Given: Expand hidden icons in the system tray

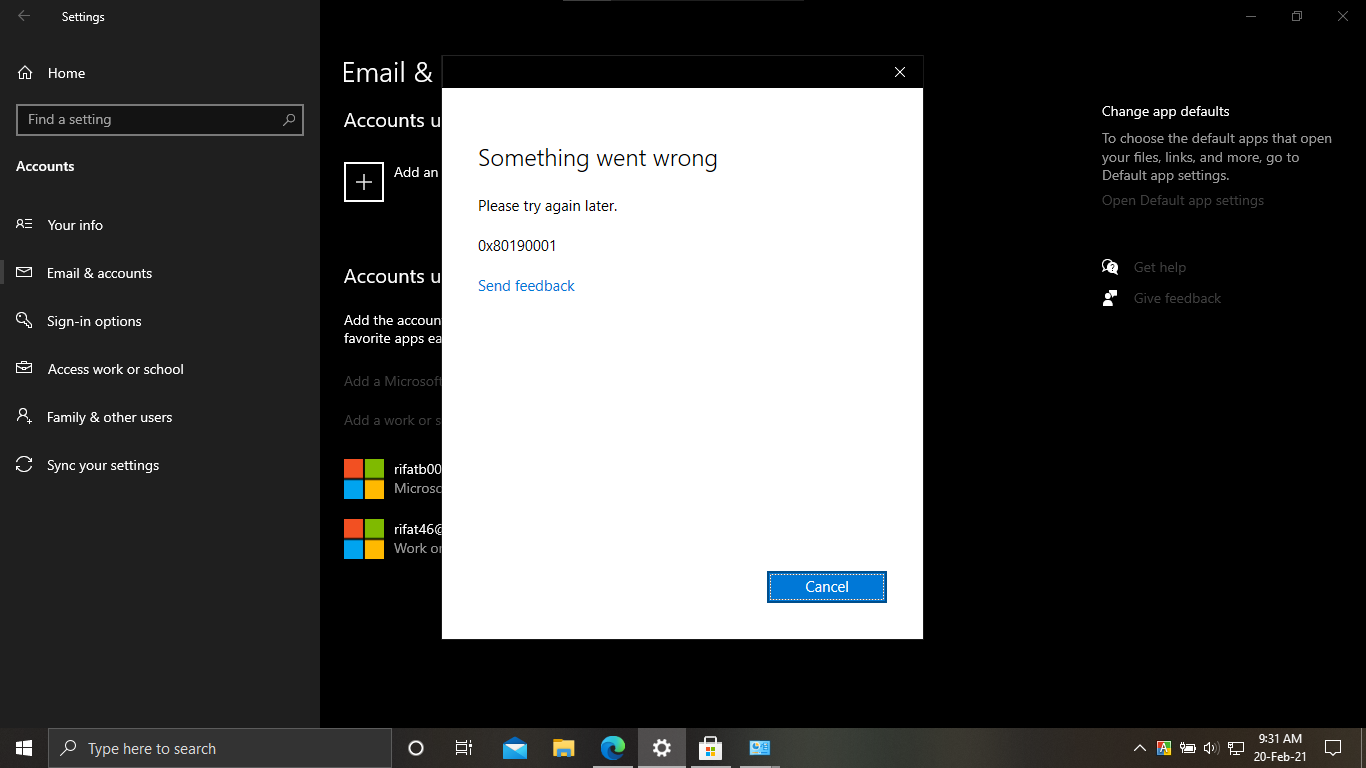Looking at the screenshot, I should tap(1139, 747).
